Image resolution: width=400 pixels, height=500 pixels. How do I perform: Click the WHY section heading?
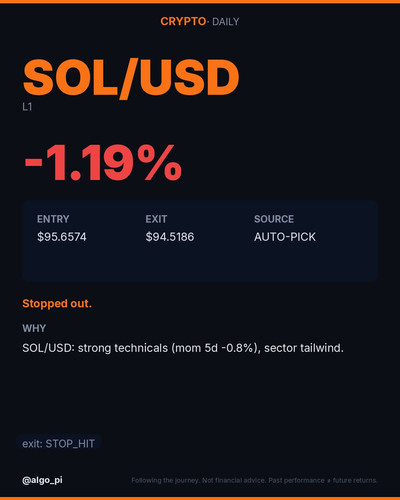(34, 328)
